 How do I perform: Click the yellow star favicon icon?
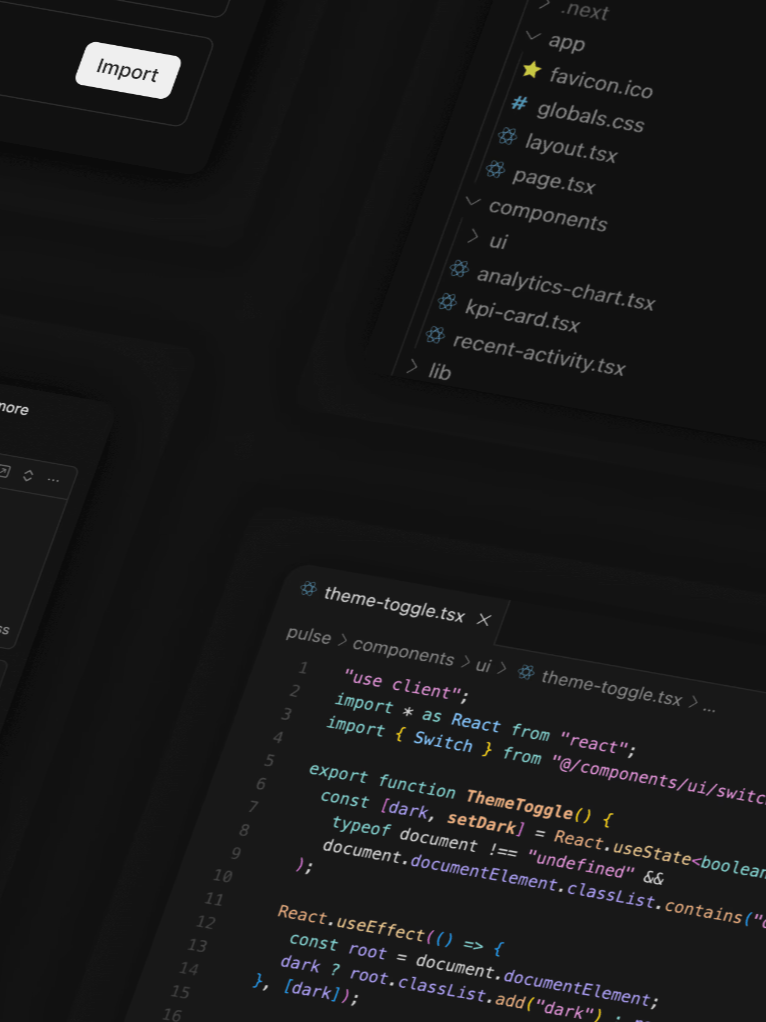tap(531, 70)
